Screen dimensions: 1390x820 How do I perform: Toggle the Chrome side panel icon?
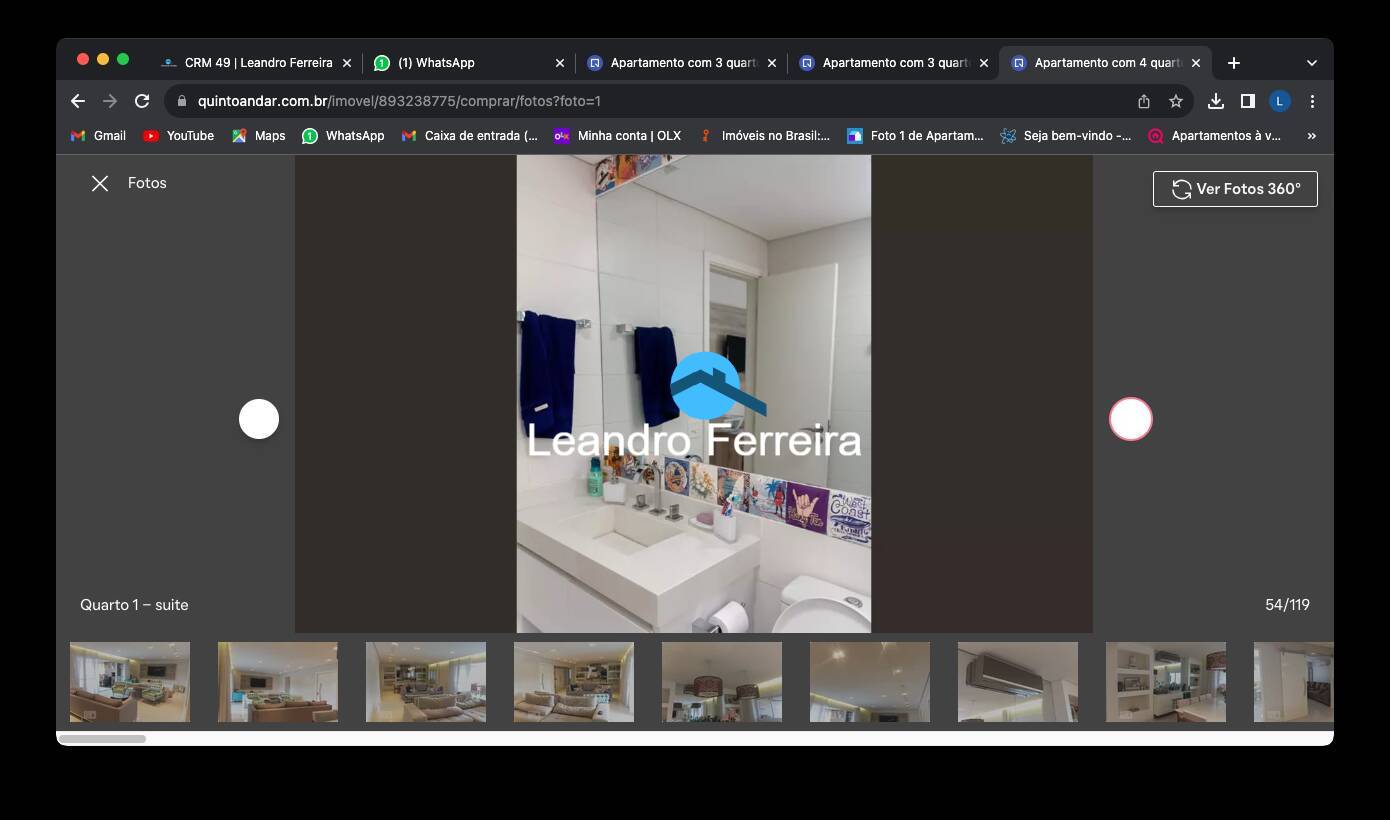[x=1248, y=101]
